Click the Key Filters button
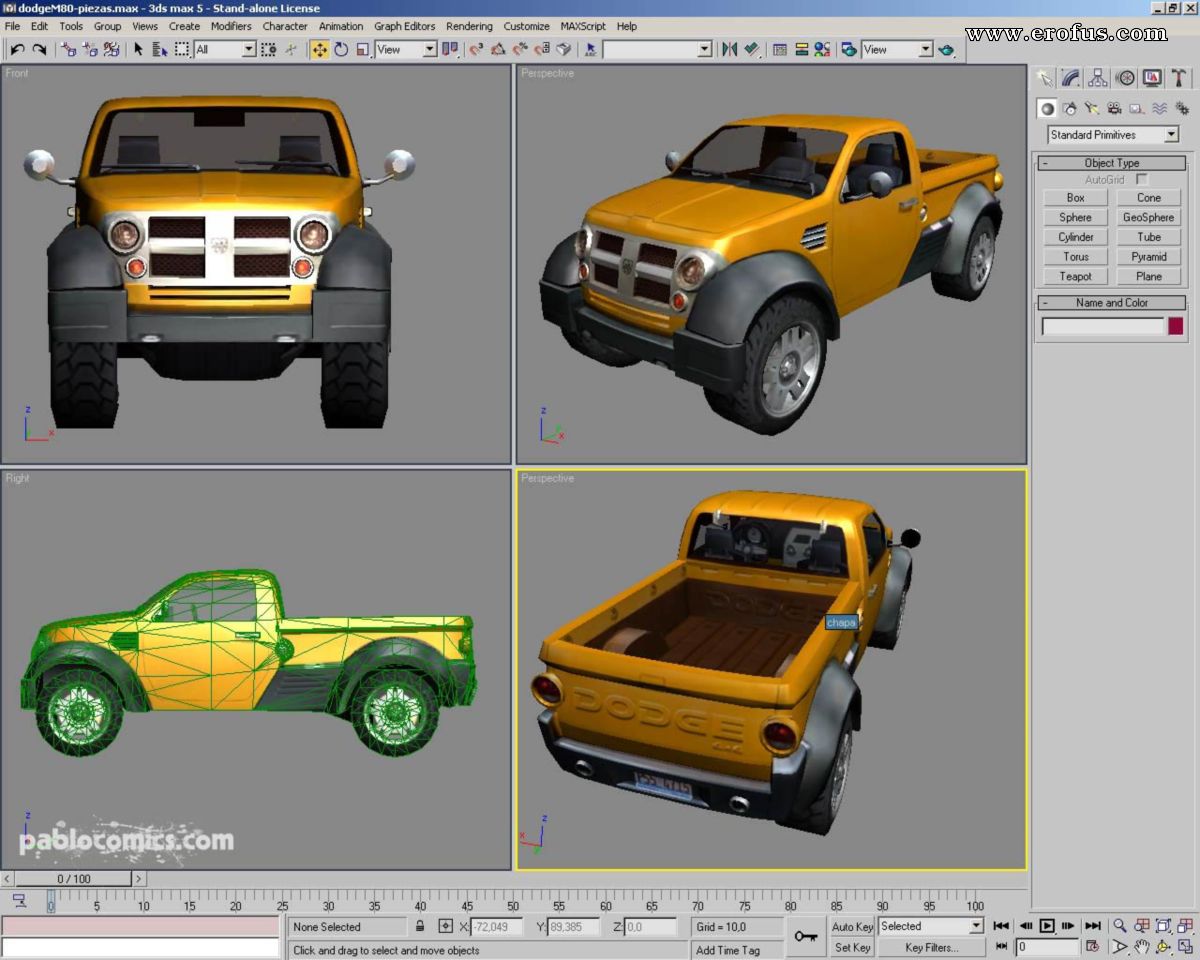Viewport: 1200px width, 960px height. click(x=931, y=947)
